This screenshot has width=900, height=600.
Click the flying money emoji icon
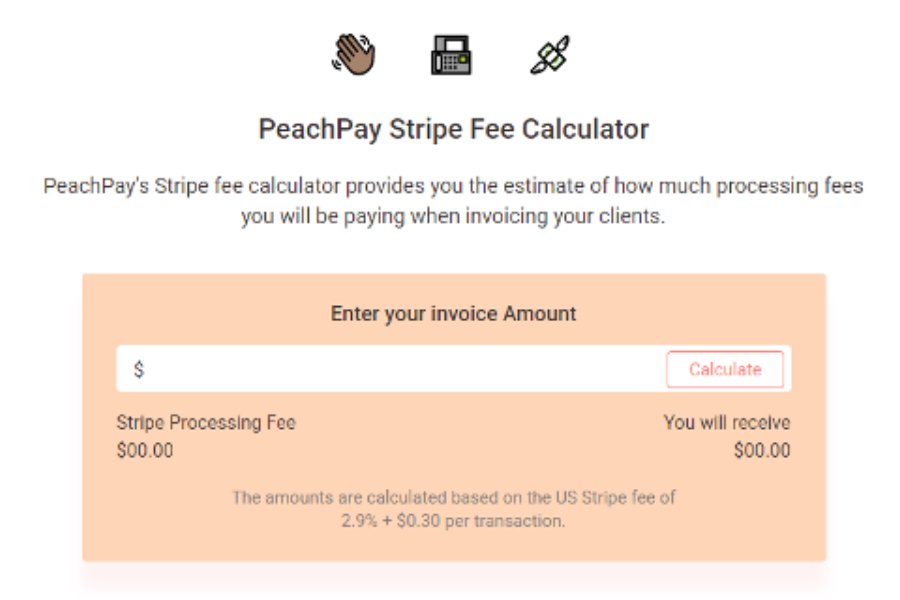550,55
